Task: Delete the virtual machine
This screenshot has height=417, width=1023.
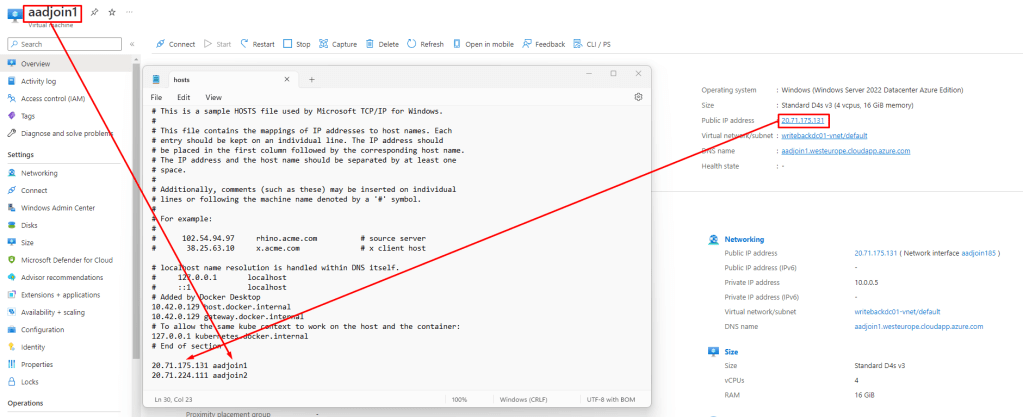Action: [371, 44]
